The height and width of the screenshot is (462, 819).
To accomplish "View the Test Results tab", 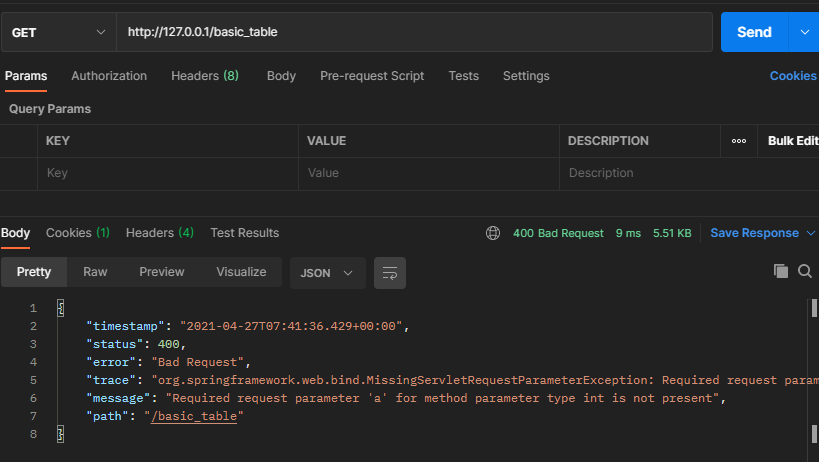I will [x=244, y=233].
